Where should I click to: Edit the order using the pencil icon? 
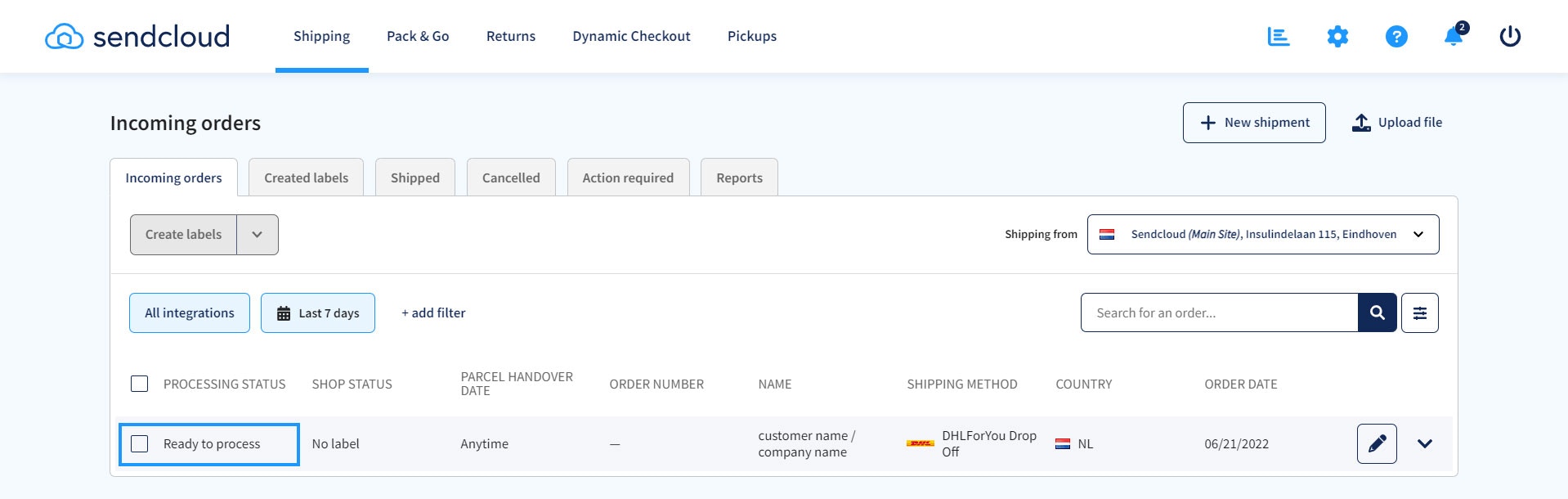pyautogui.click(x=1377, y=443)
